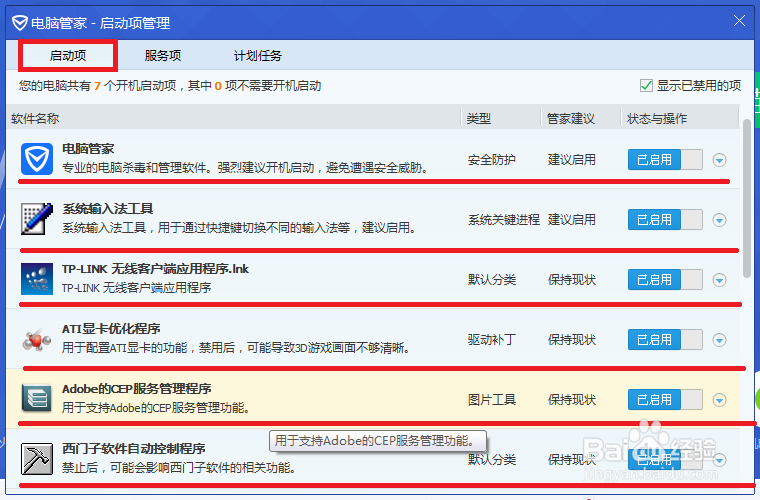Select the 系统输入法工具 title text
Image resolution: width=760 pixels, height=500 pixels.
(108, 209)
